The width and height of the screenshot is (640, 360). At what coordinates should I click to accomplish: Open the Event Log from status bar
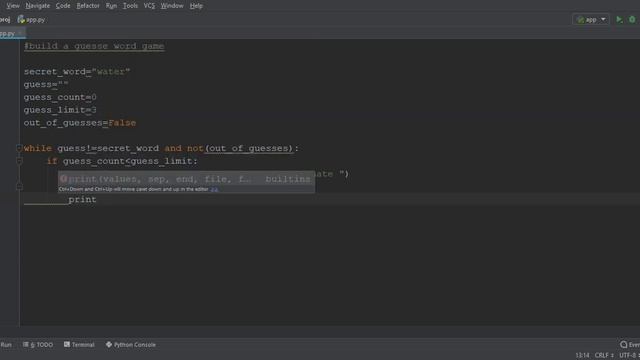pyautogui.click(x=629, y=345)
